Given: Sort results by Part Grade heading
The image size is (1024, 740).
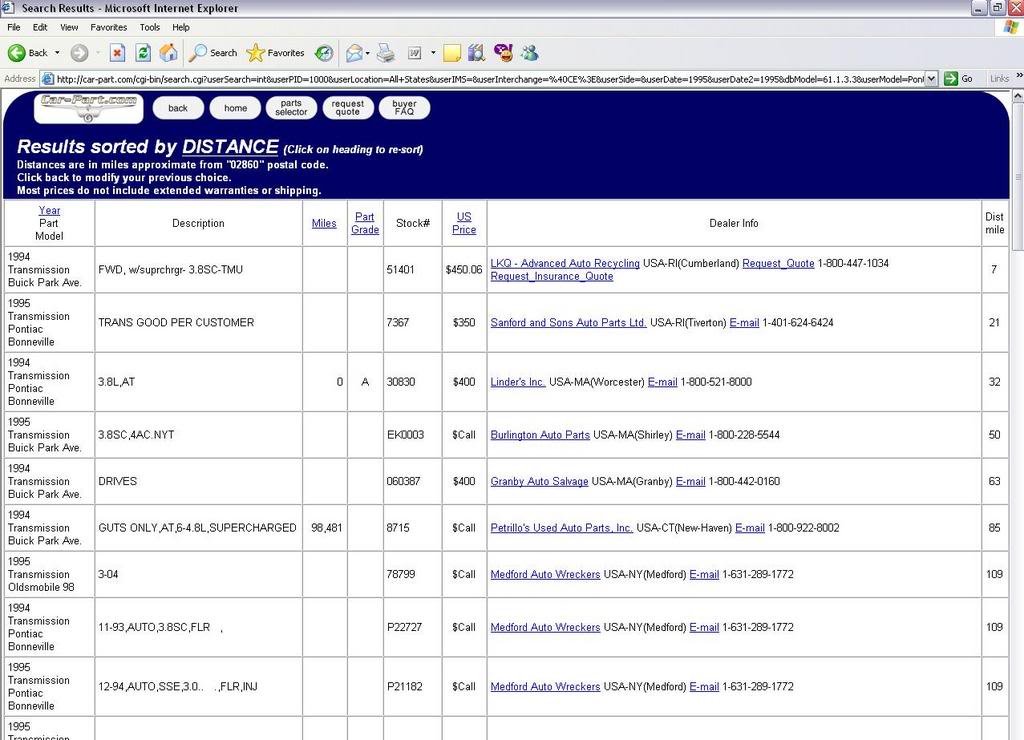Looking at the screenshot, I should (365, 223).
